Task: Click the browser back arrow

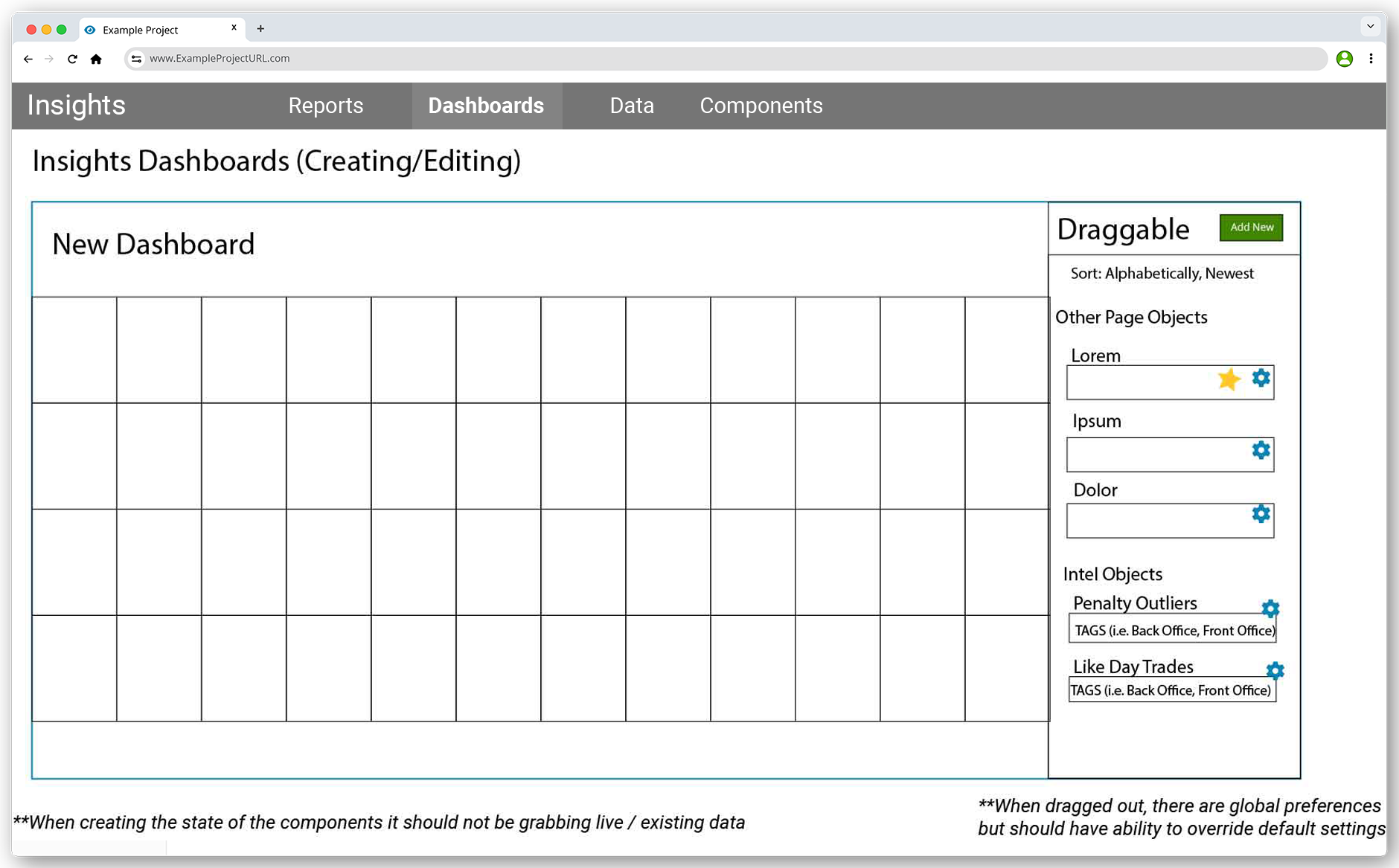Action: coord(28,59)
